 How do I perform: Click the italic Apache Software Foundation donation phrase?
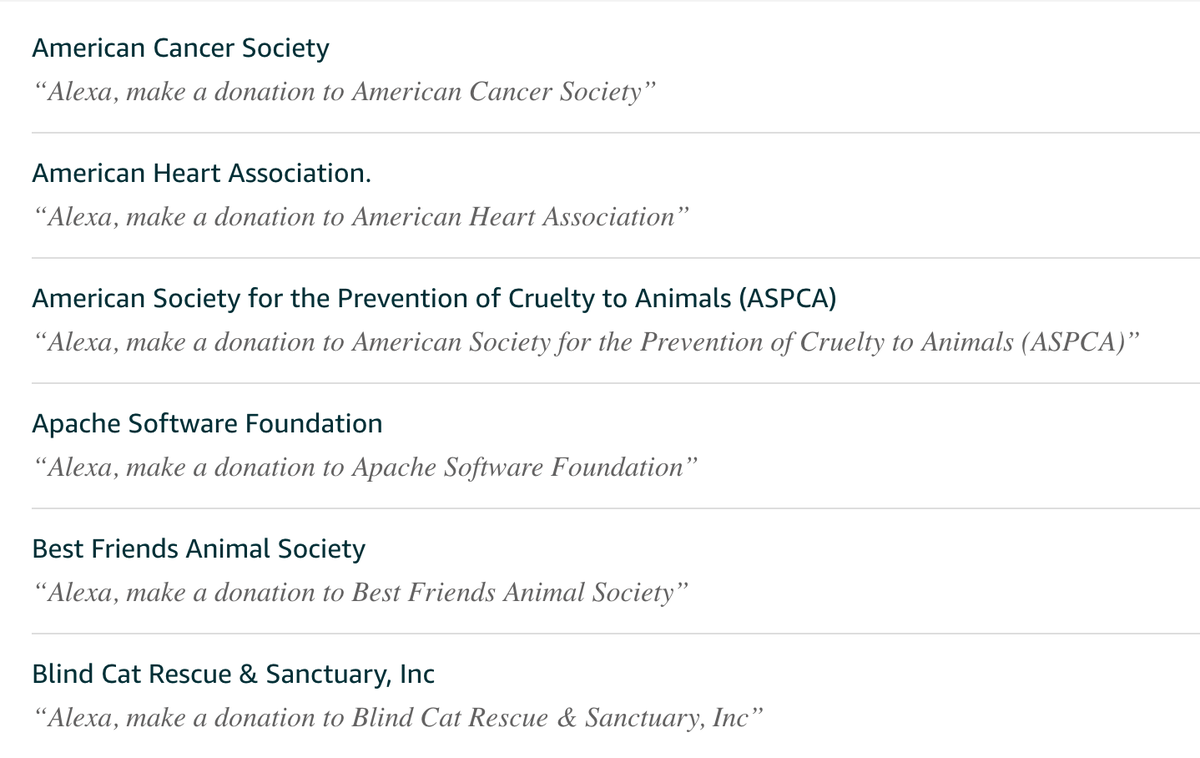point(365,467)
